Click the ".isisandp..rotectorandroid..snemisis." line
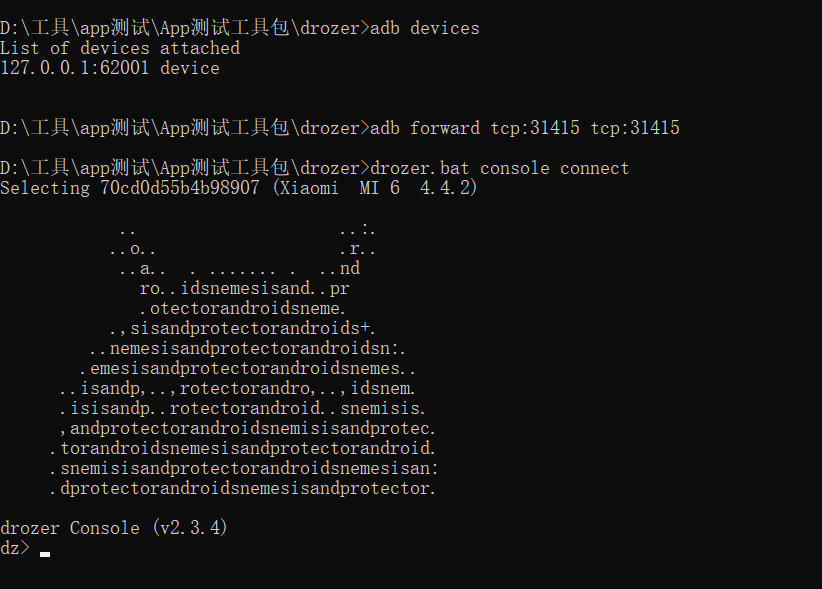This screenshot has height=589, width=822. [242, 408]
